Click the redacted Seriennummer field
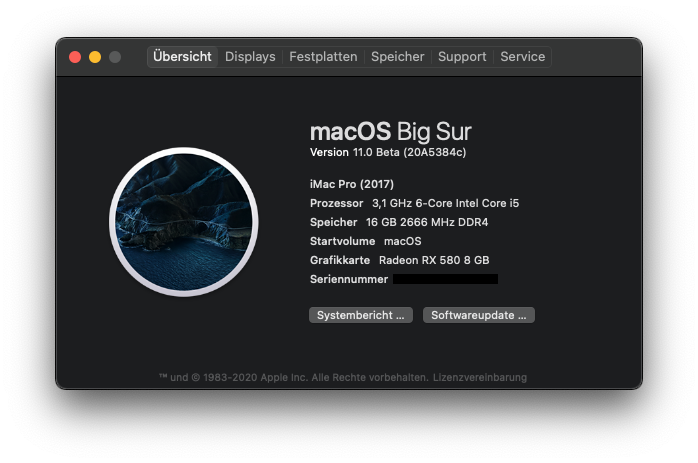Screen dimensions: 698x463 pyautogui.click(x=446, y=279)
